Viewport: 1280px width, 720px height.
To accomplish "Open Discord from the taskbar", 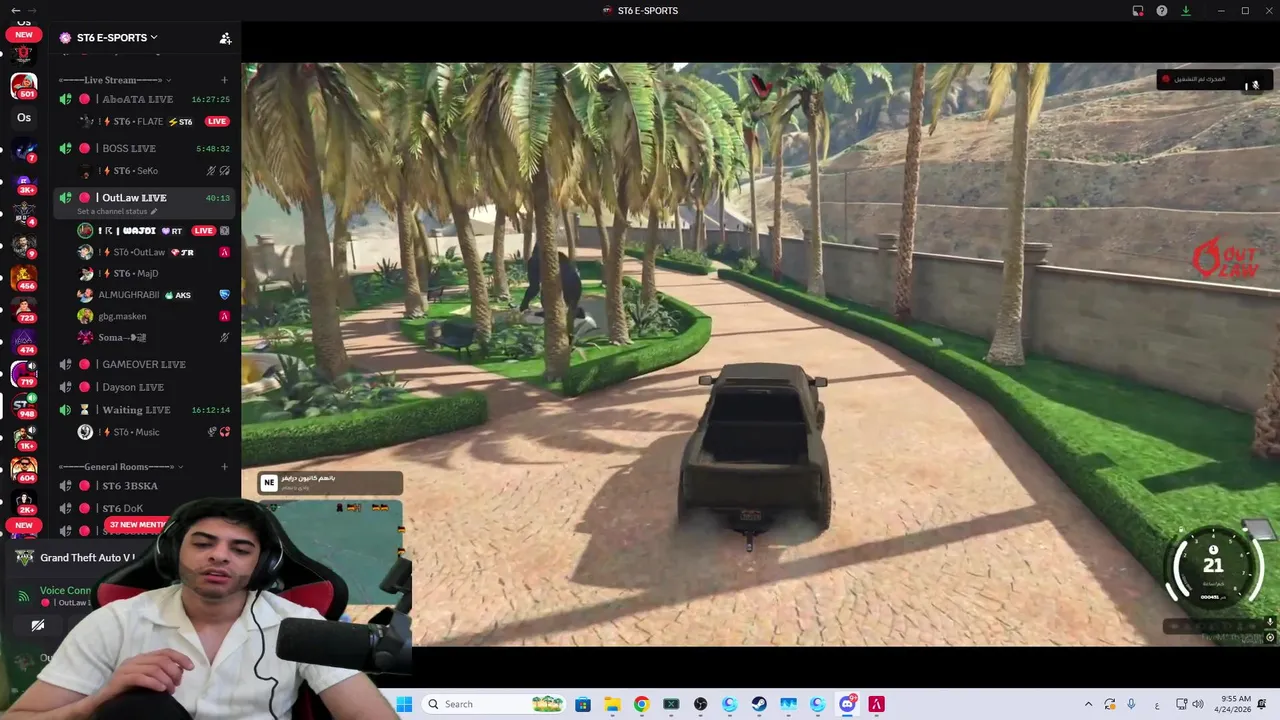I will coord(848,704).
